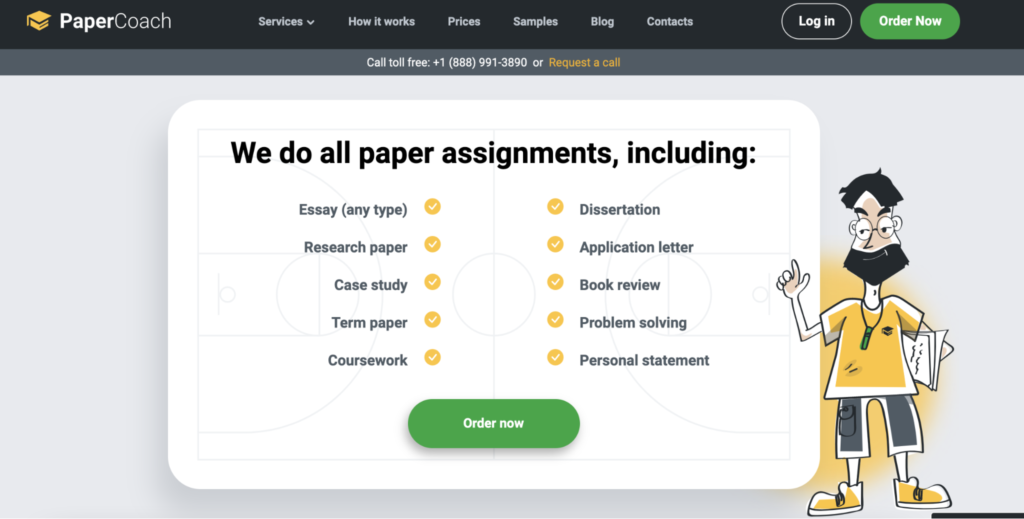Click the toll free phone number text
Screen dimensions: 1024x519
479,63
